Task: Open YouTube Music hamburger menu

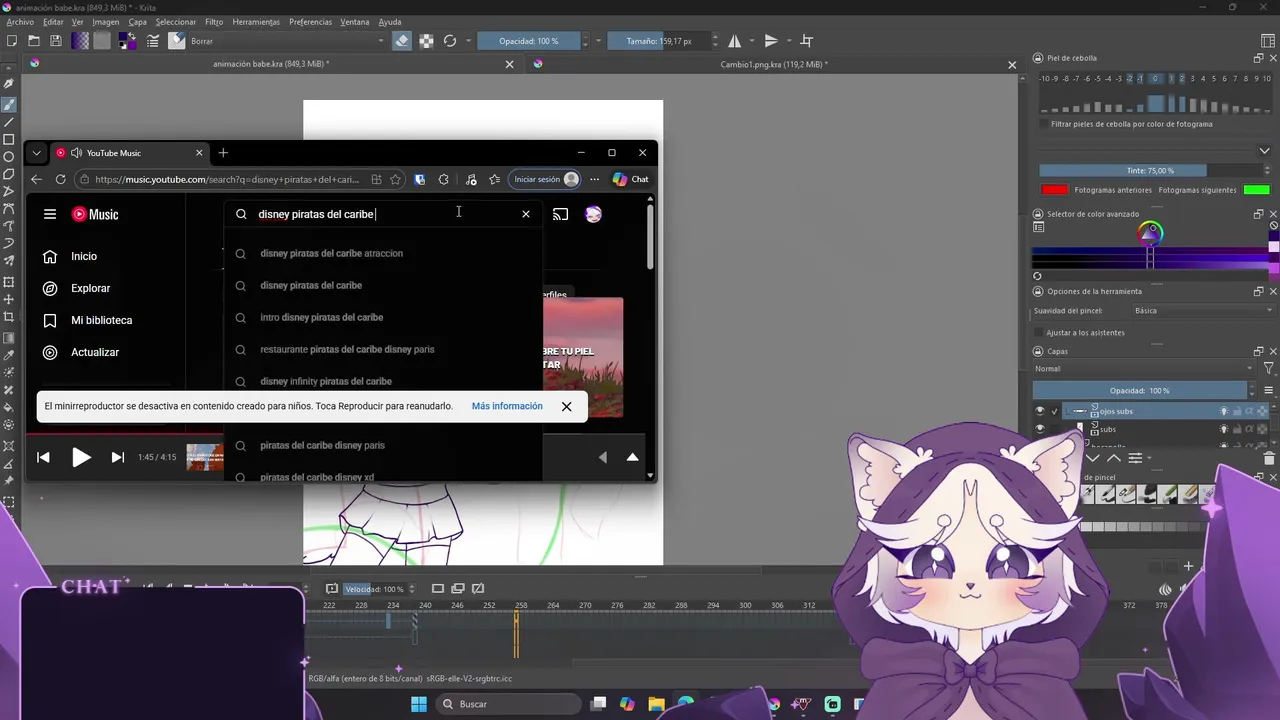Action: pyautogui.click(x=50, y=214)
